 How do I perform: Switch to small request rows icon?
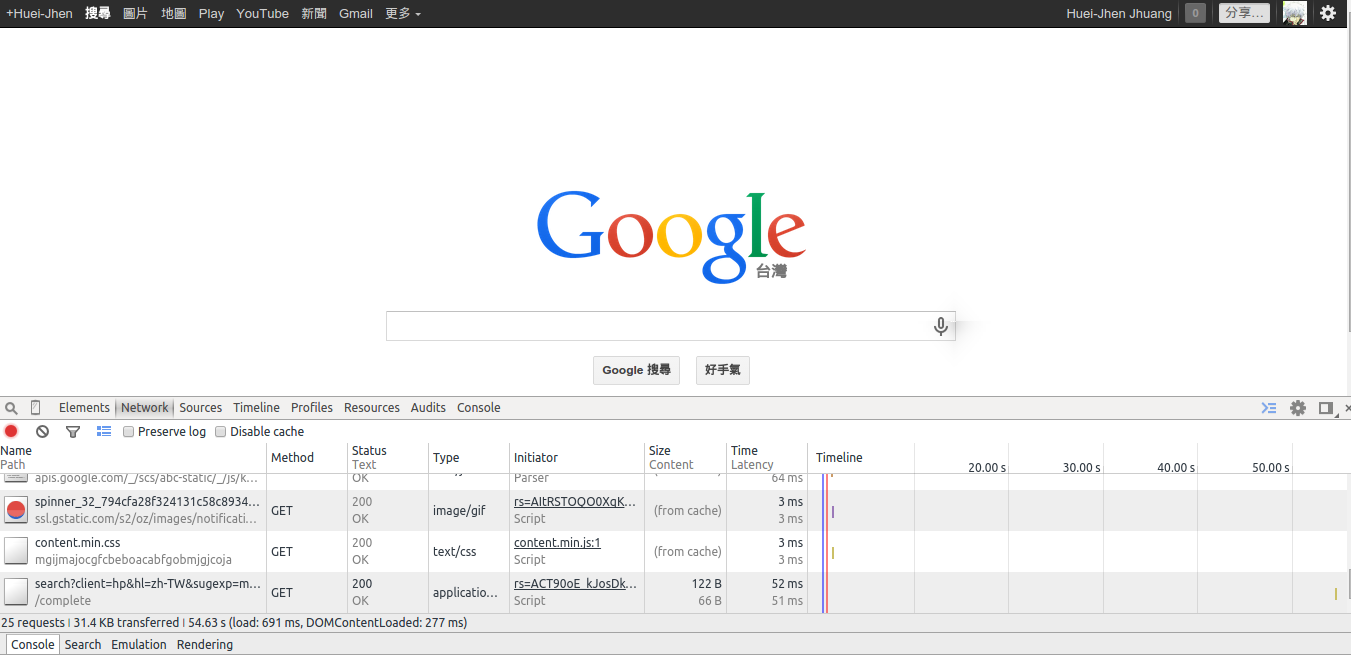[104, 432]
